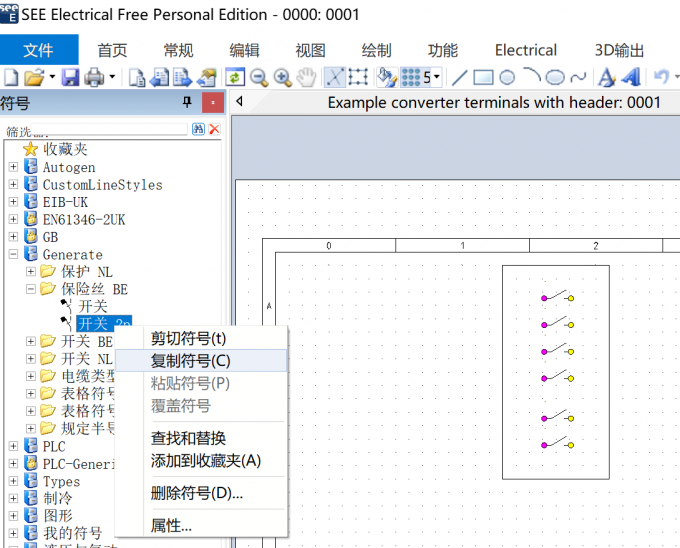Select the pan hand tool
The image size is (680, 548).
coord(307,78)
